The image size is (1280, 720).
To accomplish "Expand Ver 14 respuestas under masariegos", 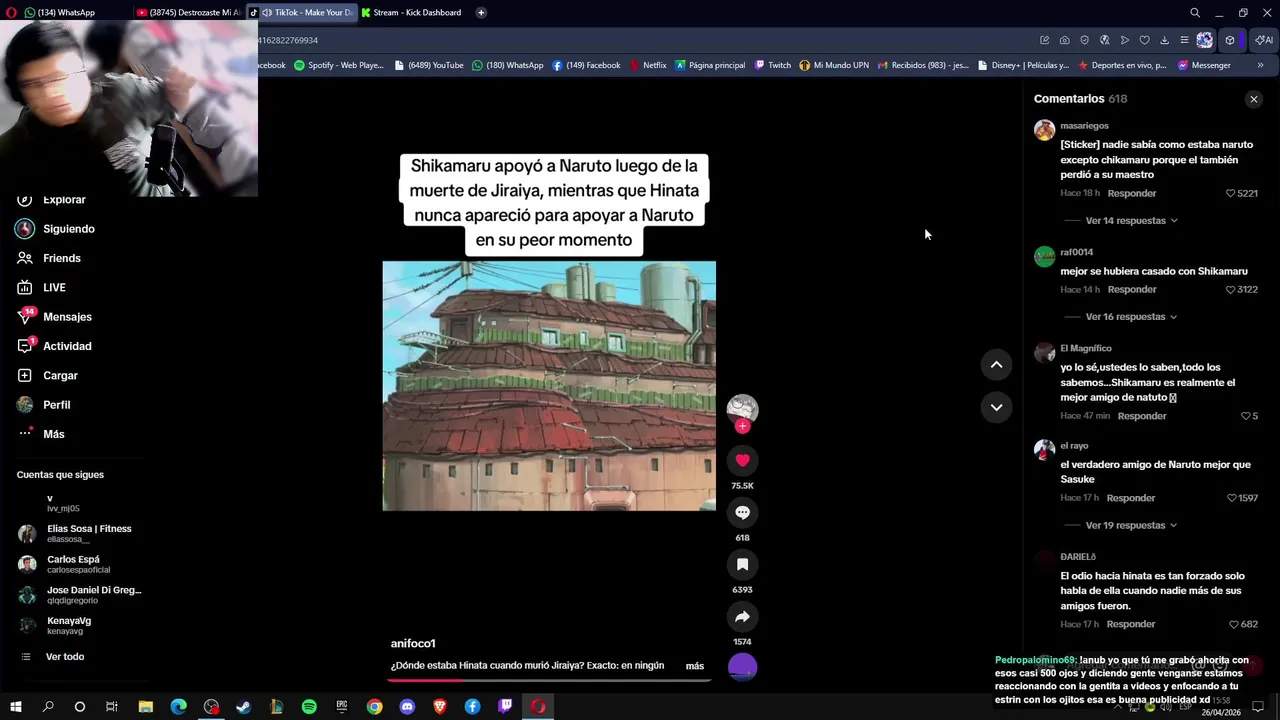I will pyautogui.click(x=1131, y=220).
